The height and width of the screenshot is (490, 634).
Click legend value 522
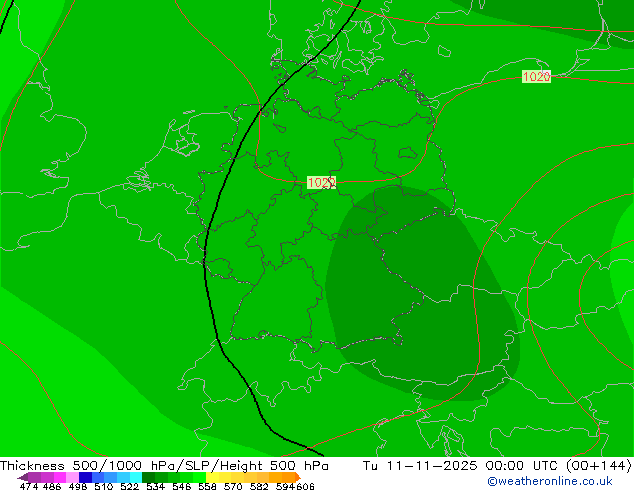coord(129,486)
